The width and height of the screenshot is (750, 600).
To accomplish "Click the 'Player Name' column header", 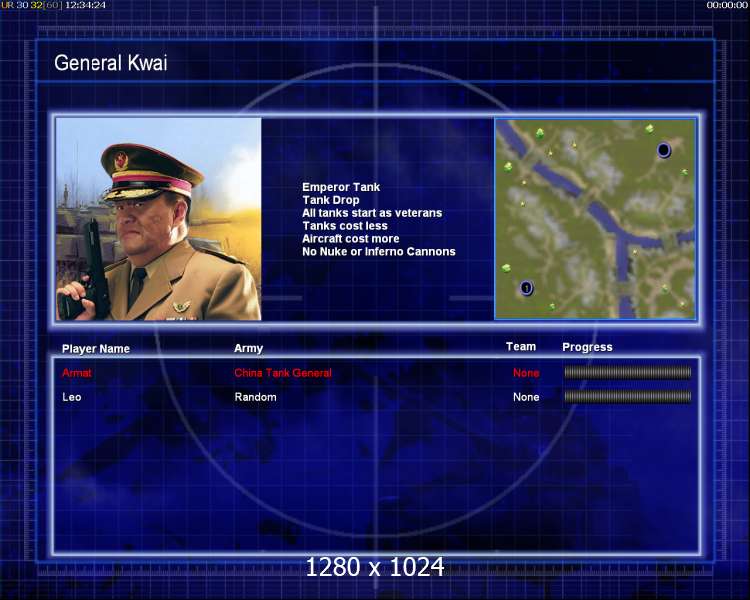I will (x=96, y=349).
